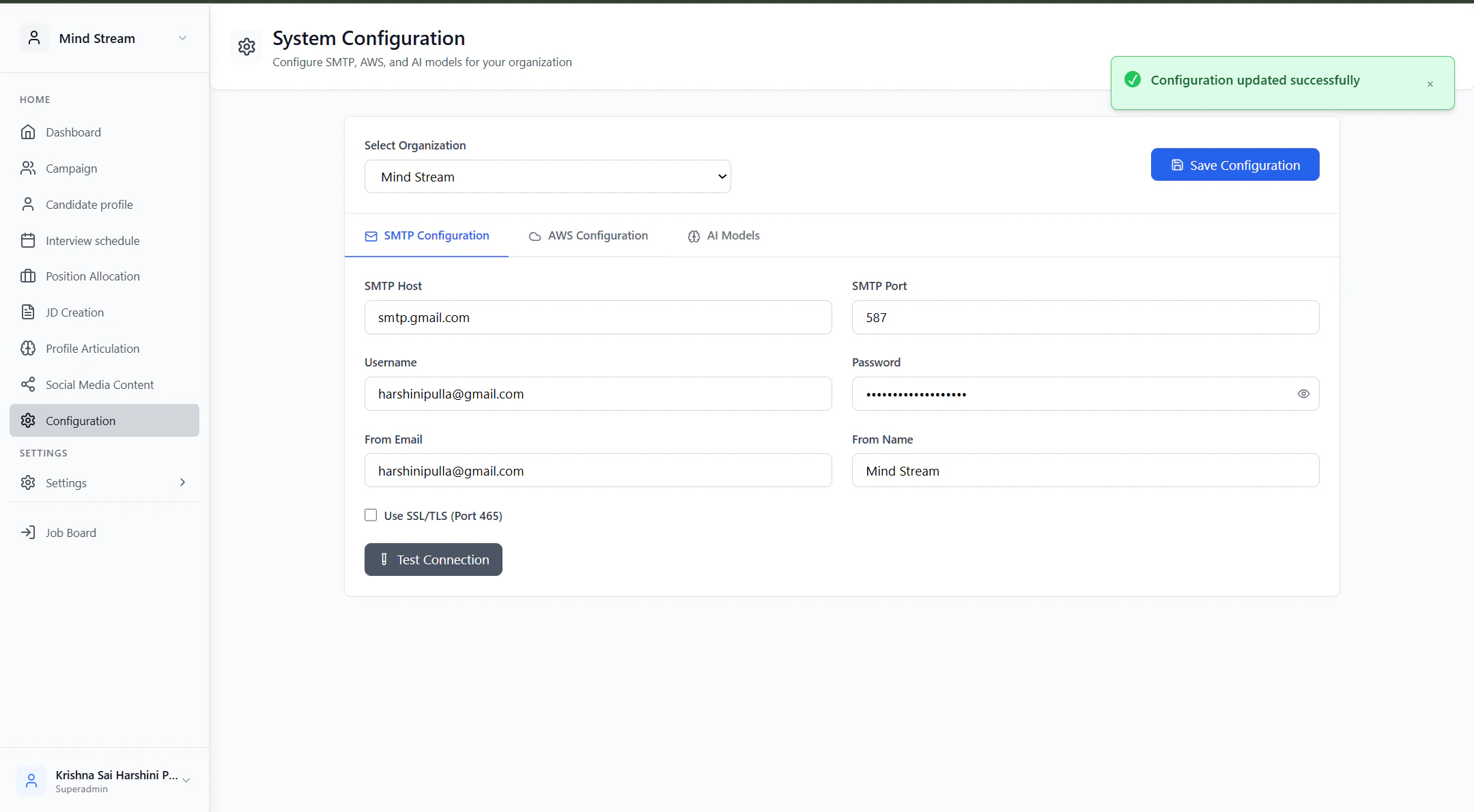This screenshot has width=1474, height=812.
Task: Expand the Mind Stream workspace switcher
Action: click(x=182, y=38)
